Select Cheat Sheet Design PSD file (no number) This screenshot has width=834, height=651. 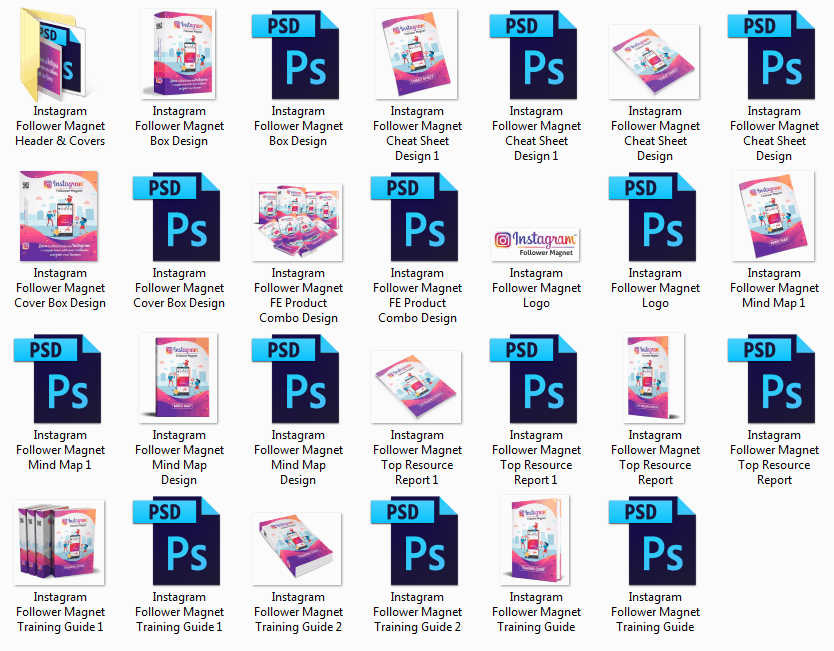772,55
